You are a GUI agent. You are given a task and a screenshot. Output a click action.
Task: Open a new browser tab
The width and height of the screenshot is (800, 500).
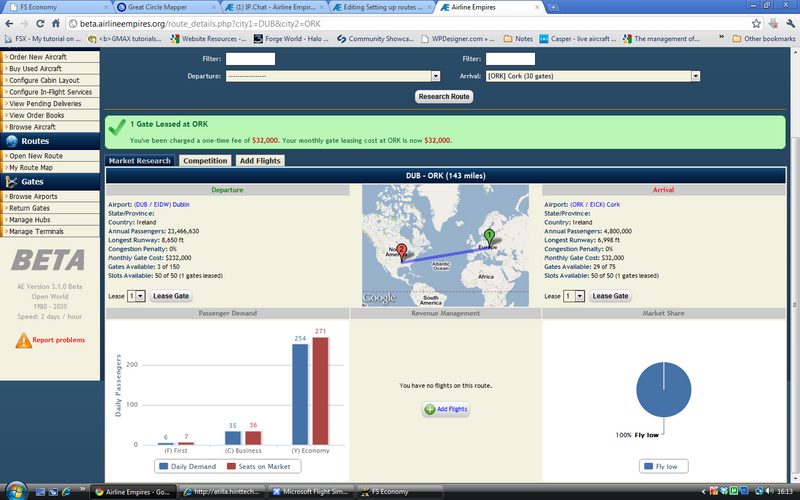point(553,7)
